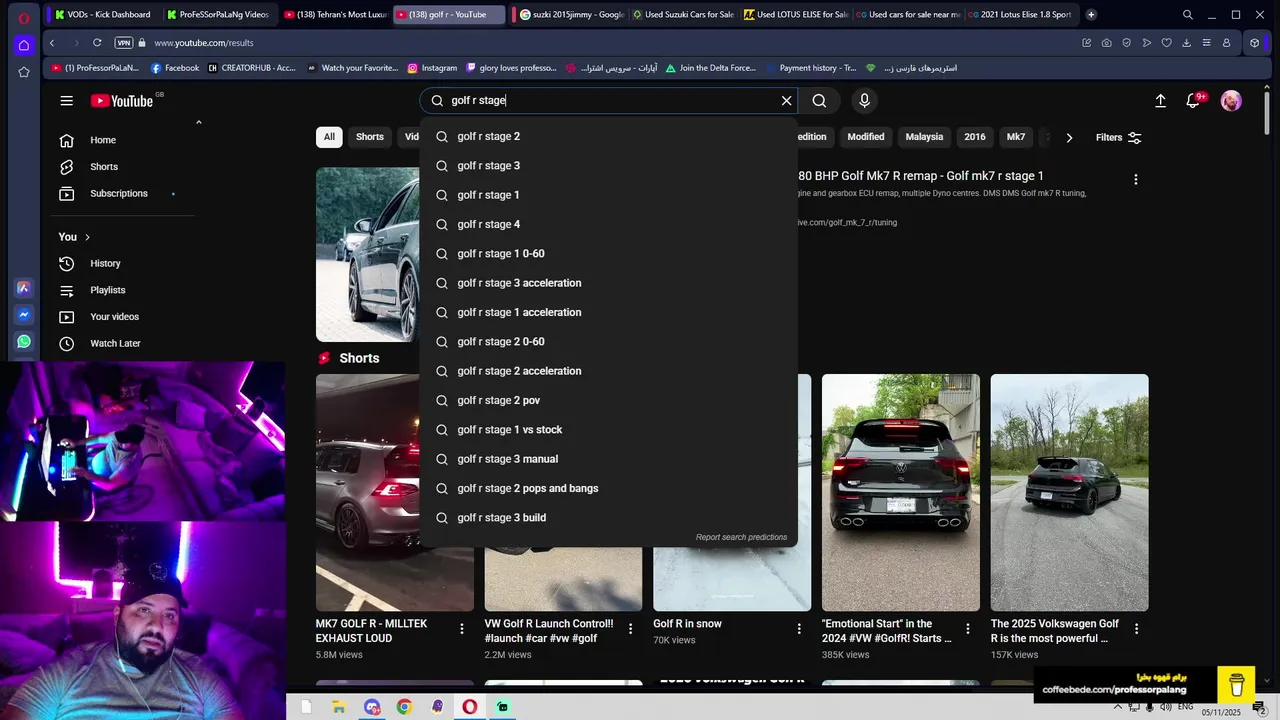Open File Explorer from the taskbar
This screenshot has height=720, width=1280.
point(339,707)
